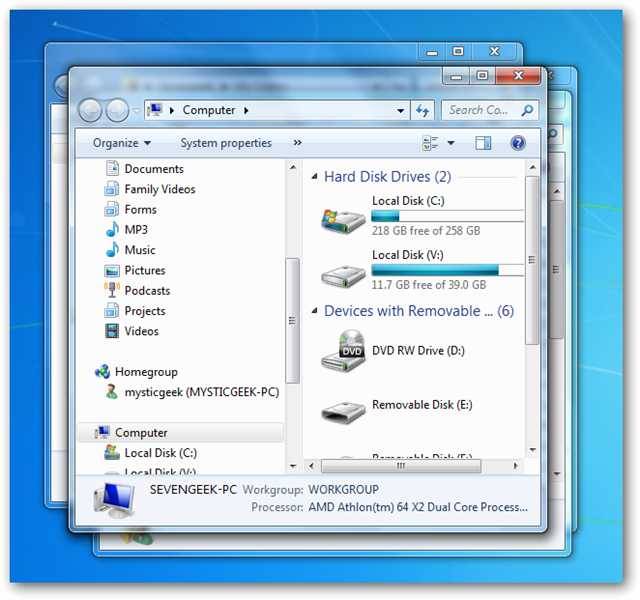The height and width of the screenshot is (600, 640).
Task: Click Computer in the address breadcrumb
Action: point(209,110)
